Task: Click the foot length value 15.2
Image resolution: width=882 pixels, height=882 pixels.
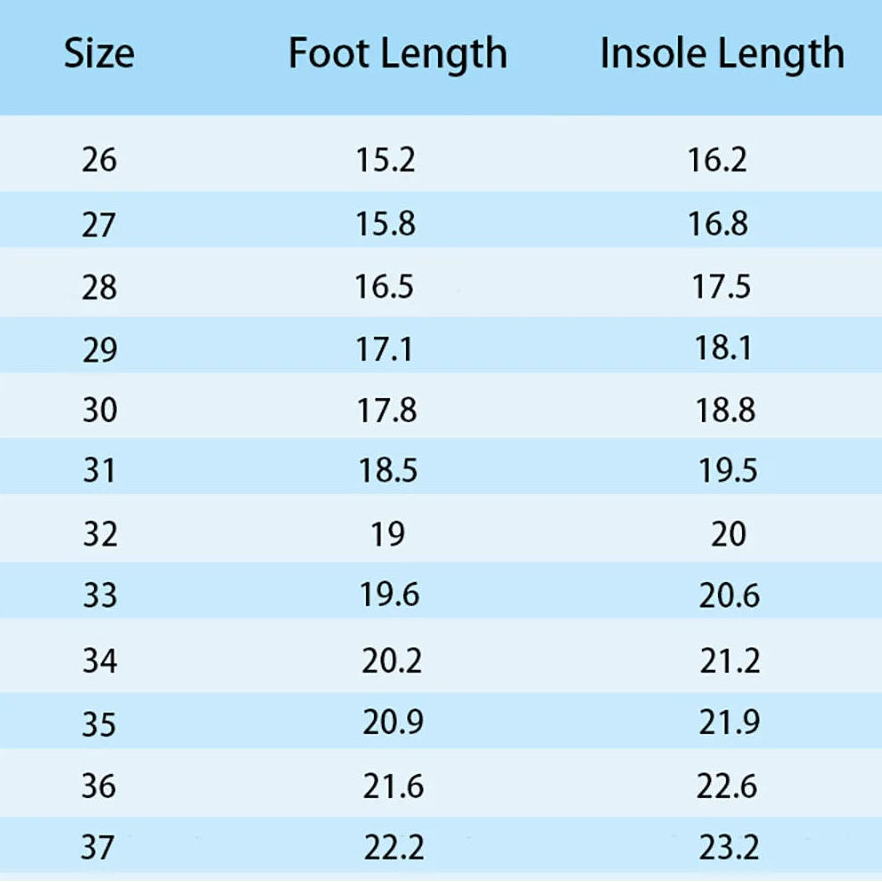Action: (x=385, y=160)
